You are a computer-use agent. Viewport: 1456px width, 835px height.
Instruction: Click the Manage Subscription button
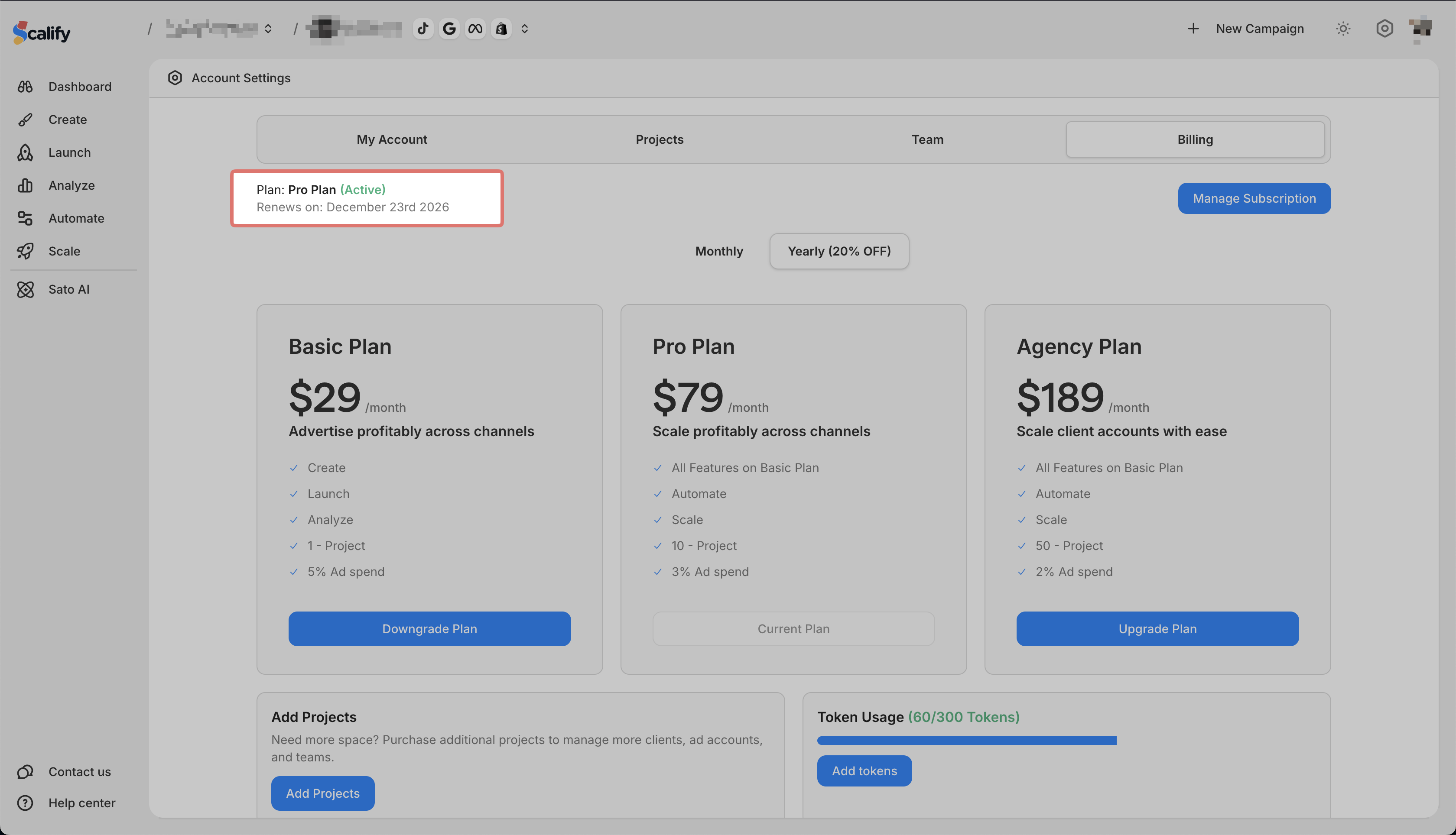tap(1254, 198)
